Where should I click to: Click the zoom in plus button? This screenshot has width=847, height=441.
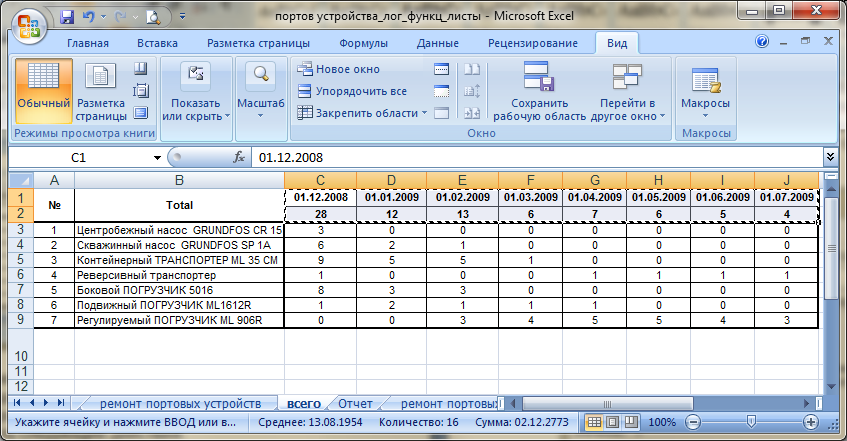(810, 422)
